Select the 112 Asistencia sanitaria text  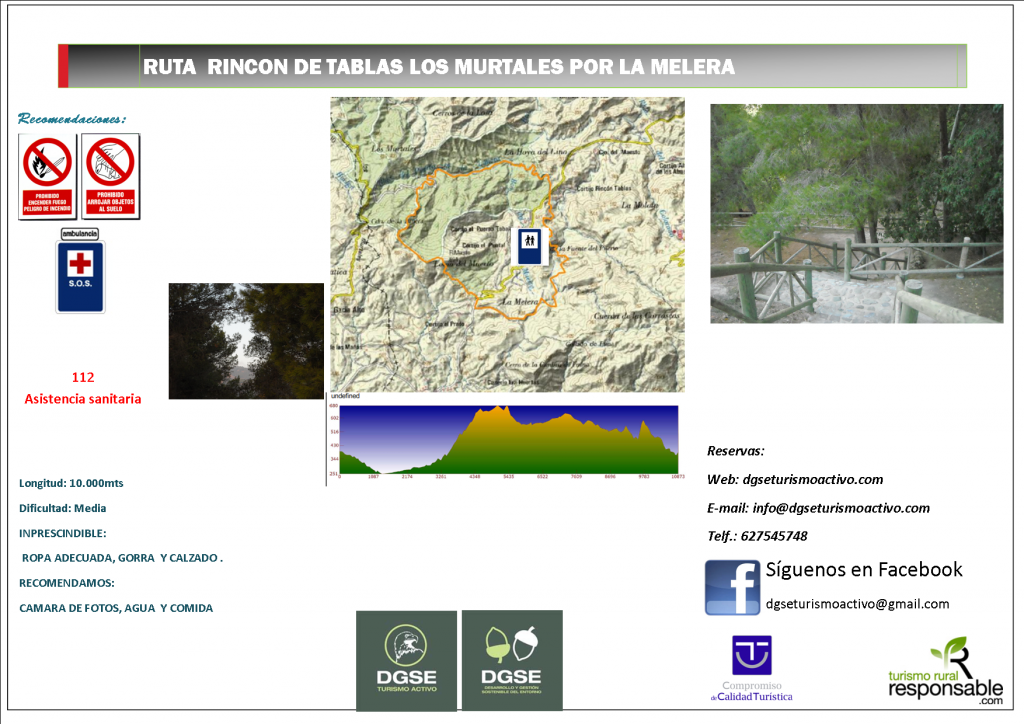pos(83,388)
